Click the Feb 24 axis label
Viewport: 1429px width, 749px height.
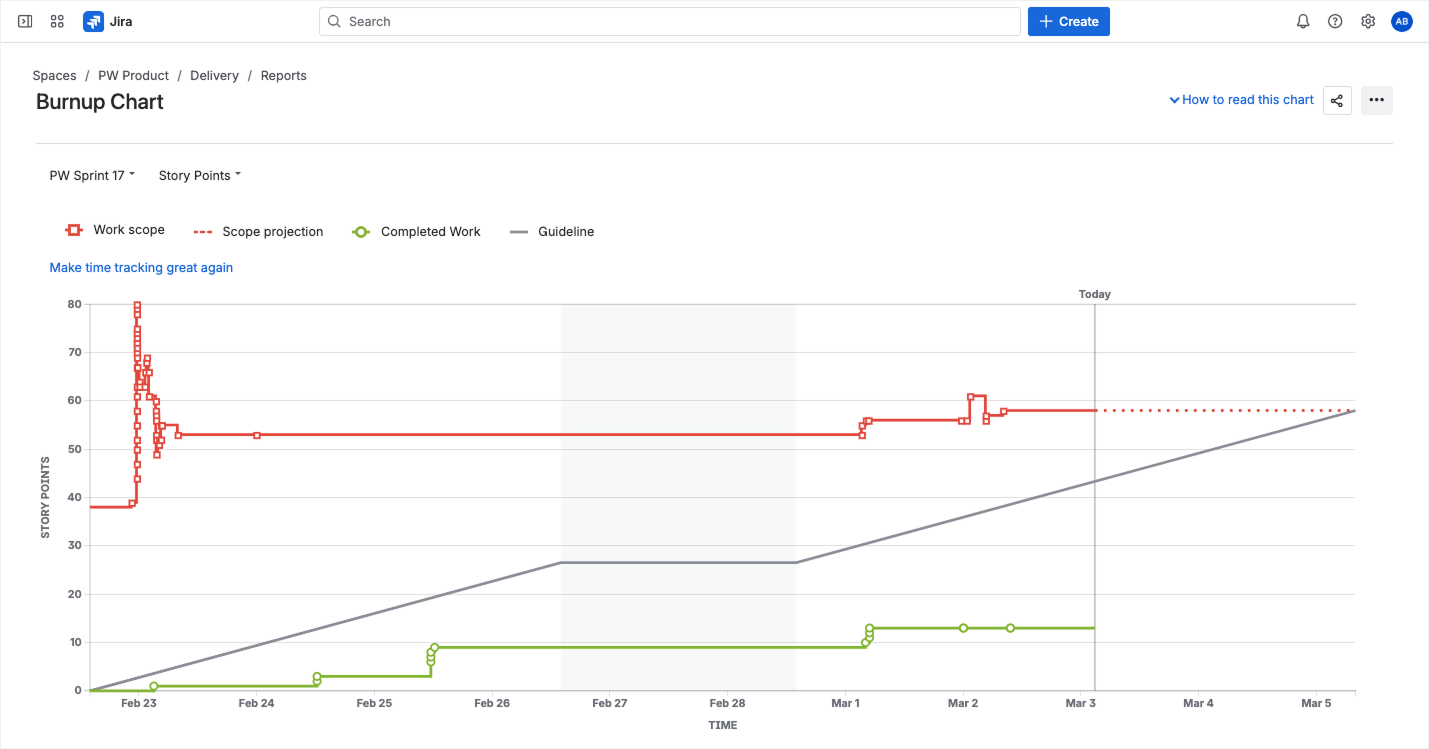[256, 703]
